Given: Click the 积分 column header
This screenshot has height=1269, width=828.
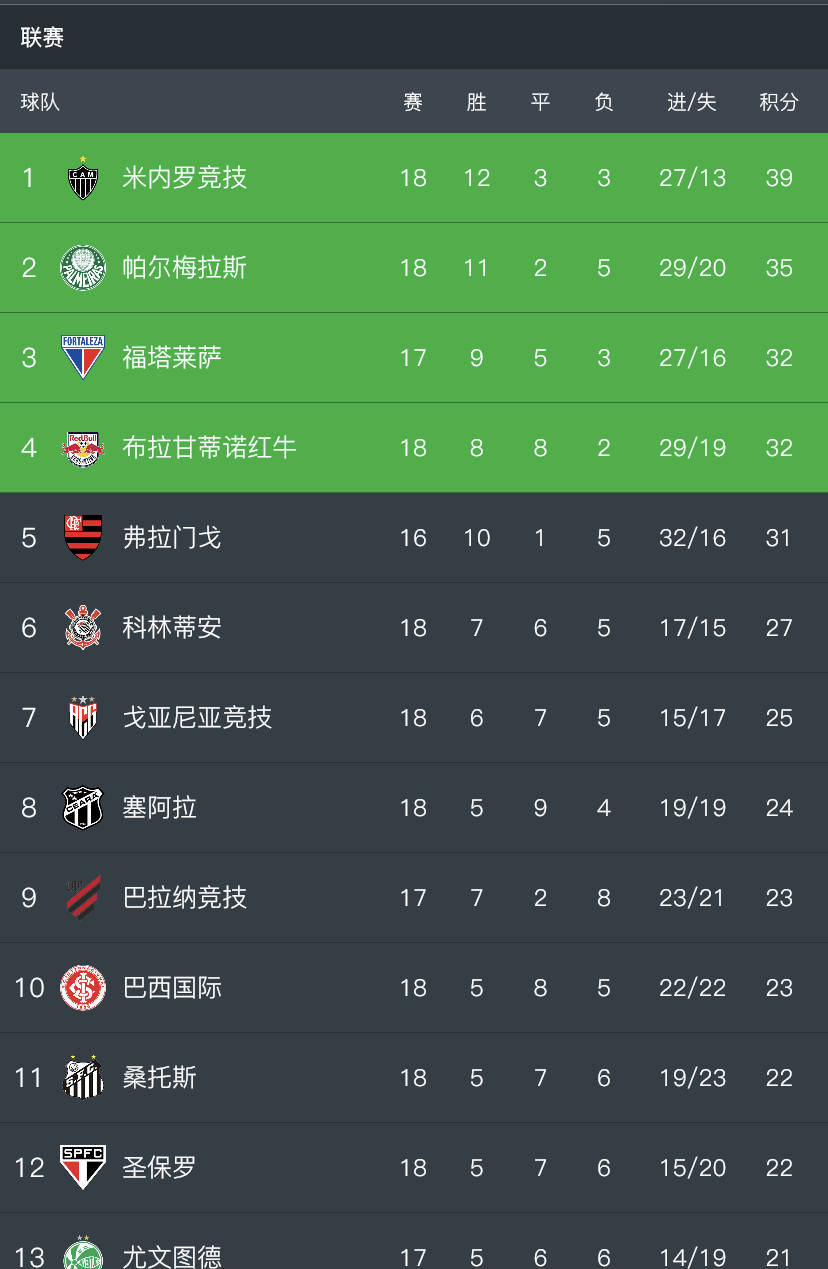Looking at the screenshot, I should coord(779,102).
